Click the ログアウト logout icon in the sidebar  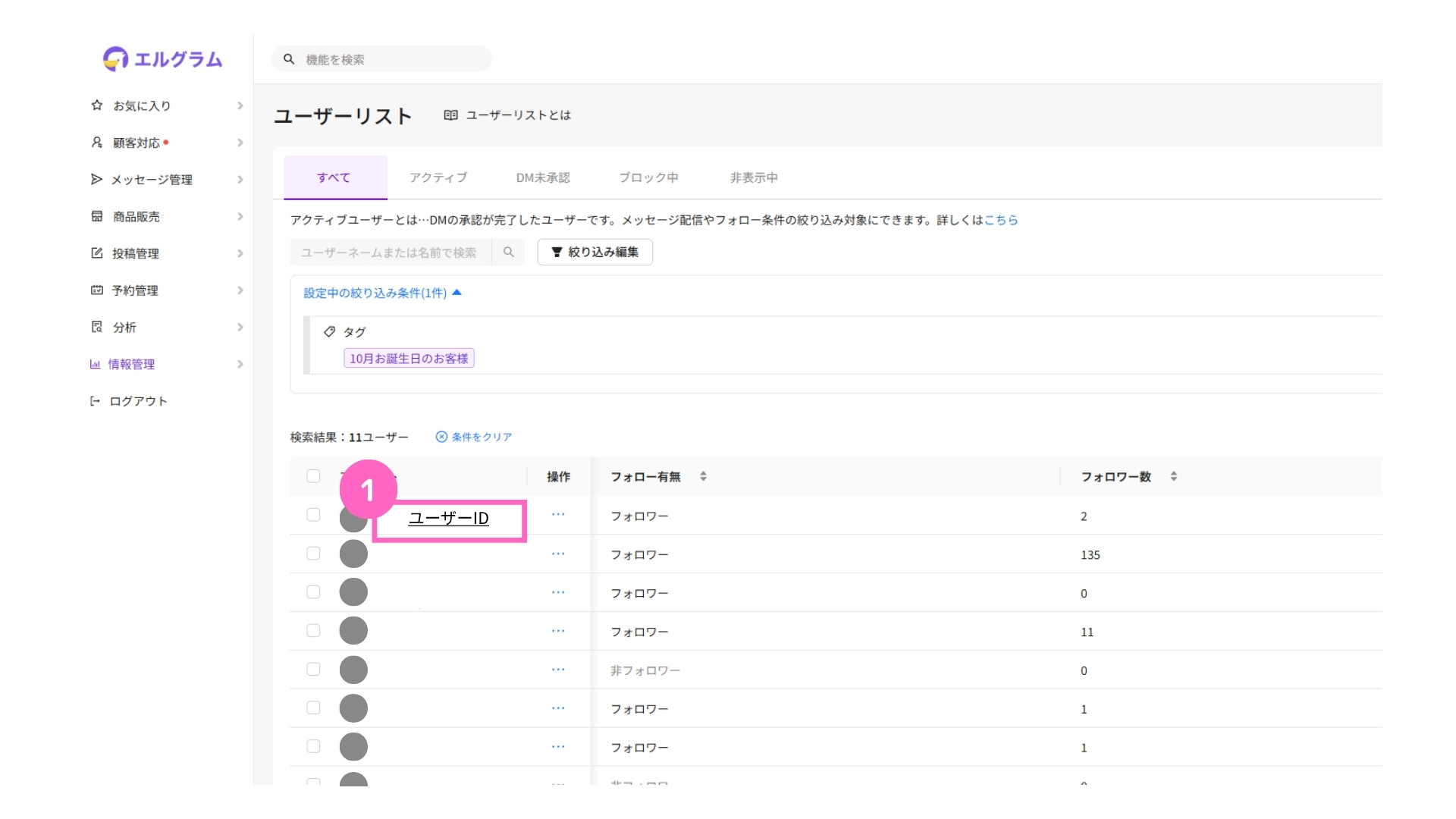click(96, 401)
